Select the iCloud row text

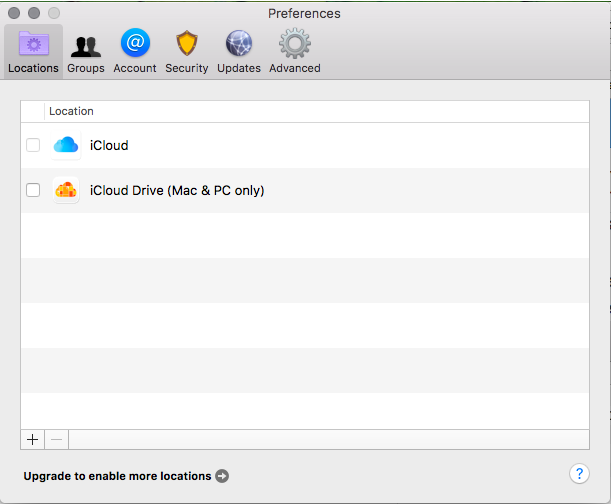click(109, 145)
